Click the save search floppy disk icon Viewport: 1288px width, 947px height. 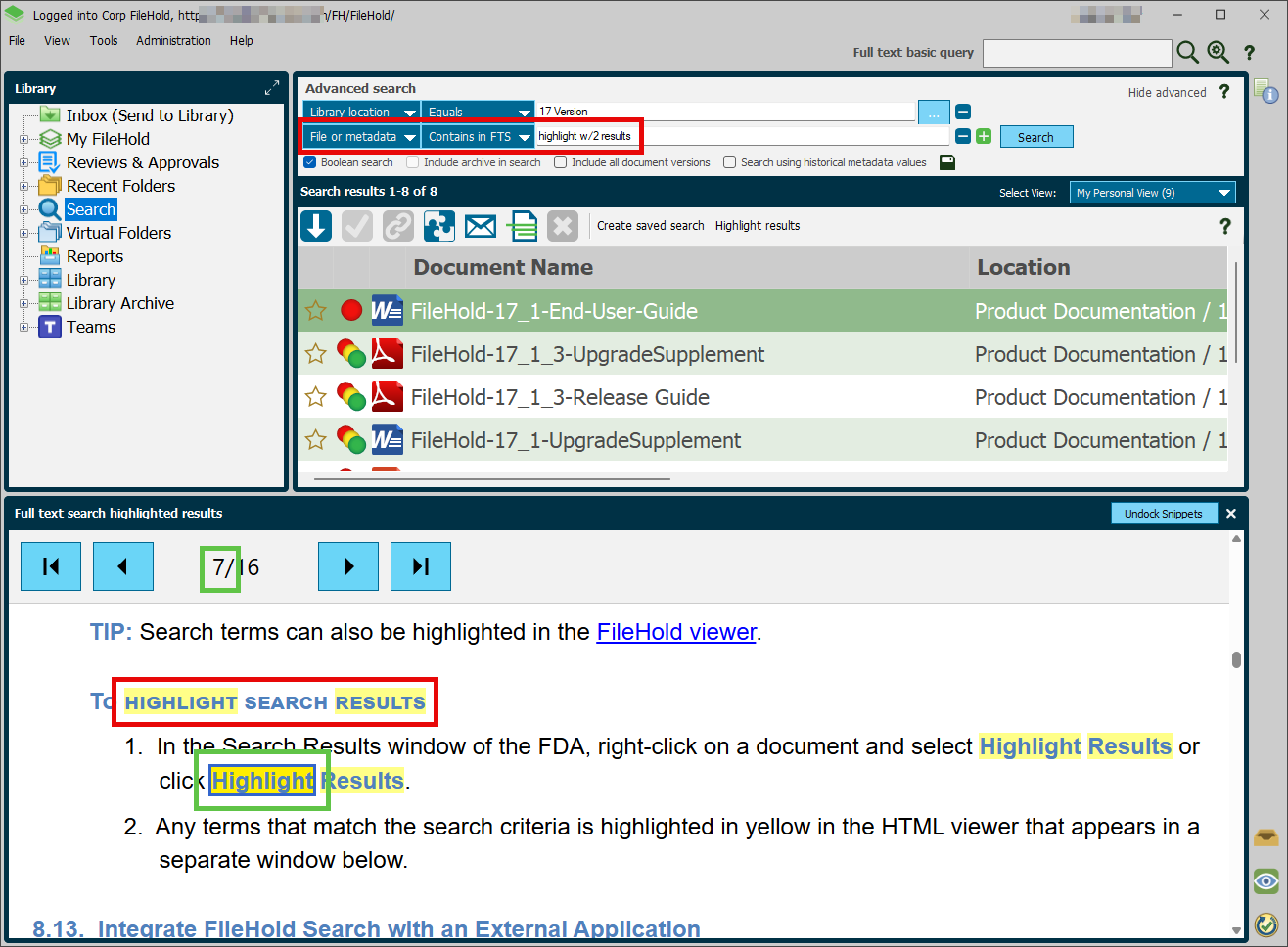pyautogui.click(x=946, y=162)
